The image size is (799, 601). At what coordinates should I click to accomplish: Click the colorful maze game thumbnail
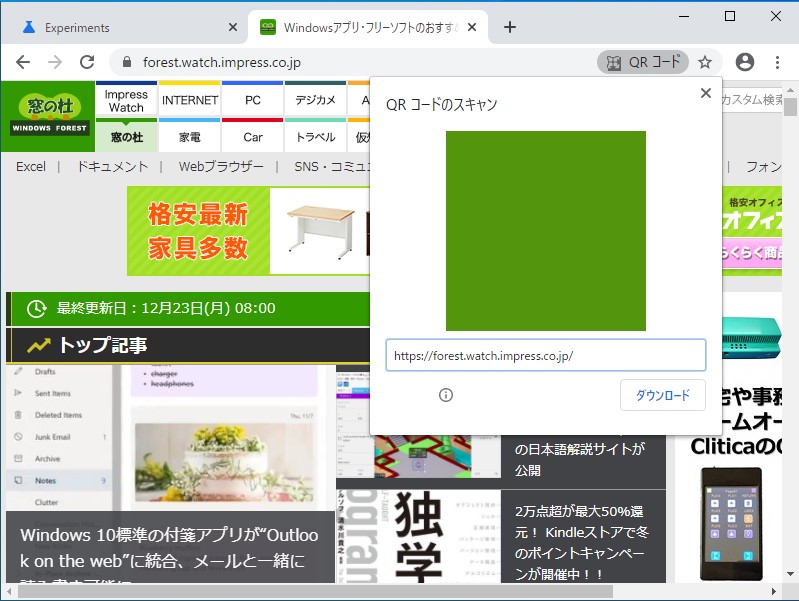(x=422, y=456)
